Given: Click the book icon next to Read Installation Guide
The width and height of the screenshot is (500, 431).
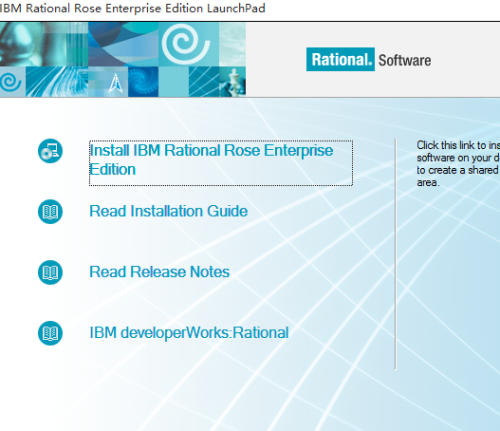Looking at the screenshot, I should 50,212.
